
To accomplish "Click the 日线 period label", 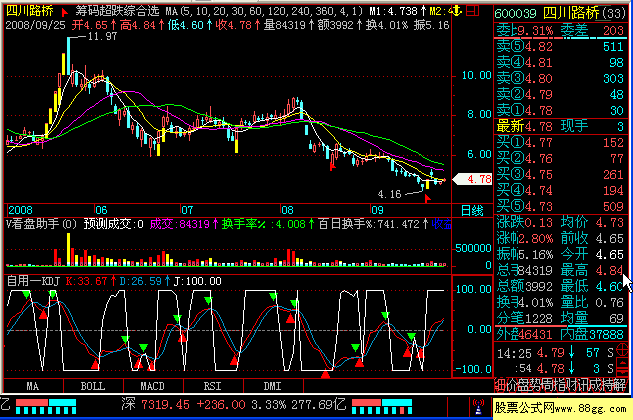I will [472, 210].
